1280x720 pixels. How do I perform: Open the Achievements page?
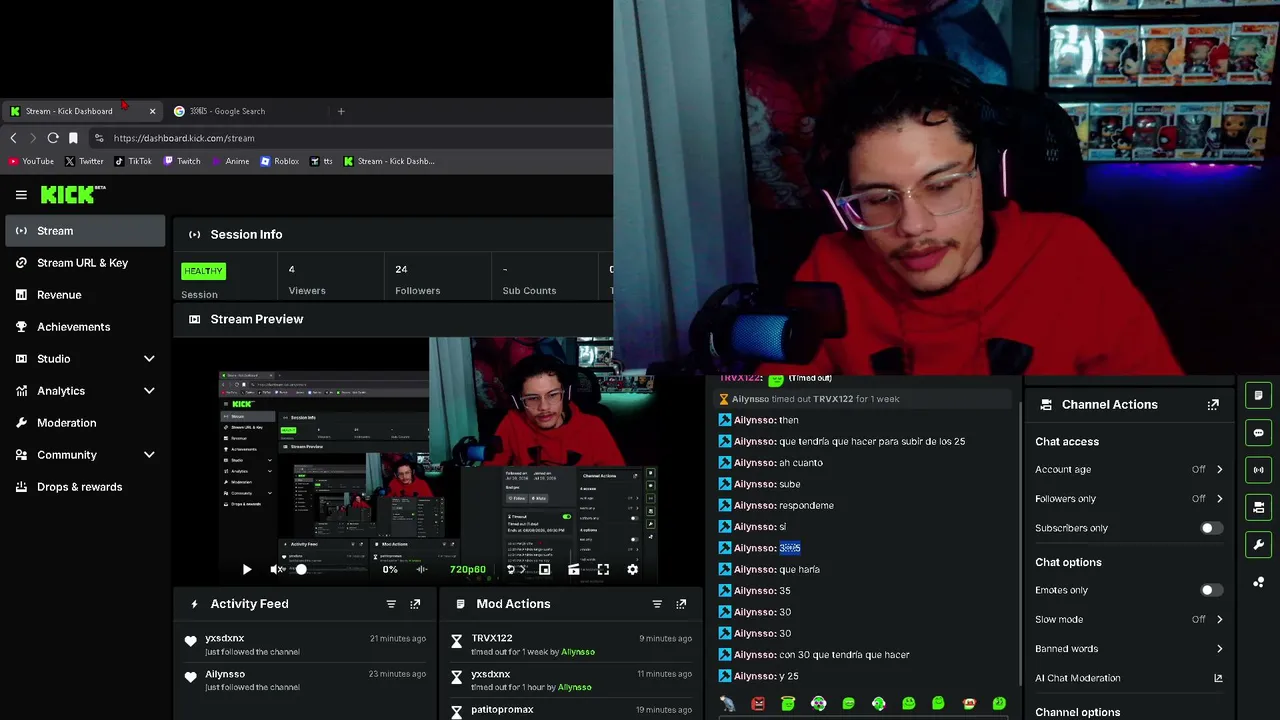tap(85, 327)
